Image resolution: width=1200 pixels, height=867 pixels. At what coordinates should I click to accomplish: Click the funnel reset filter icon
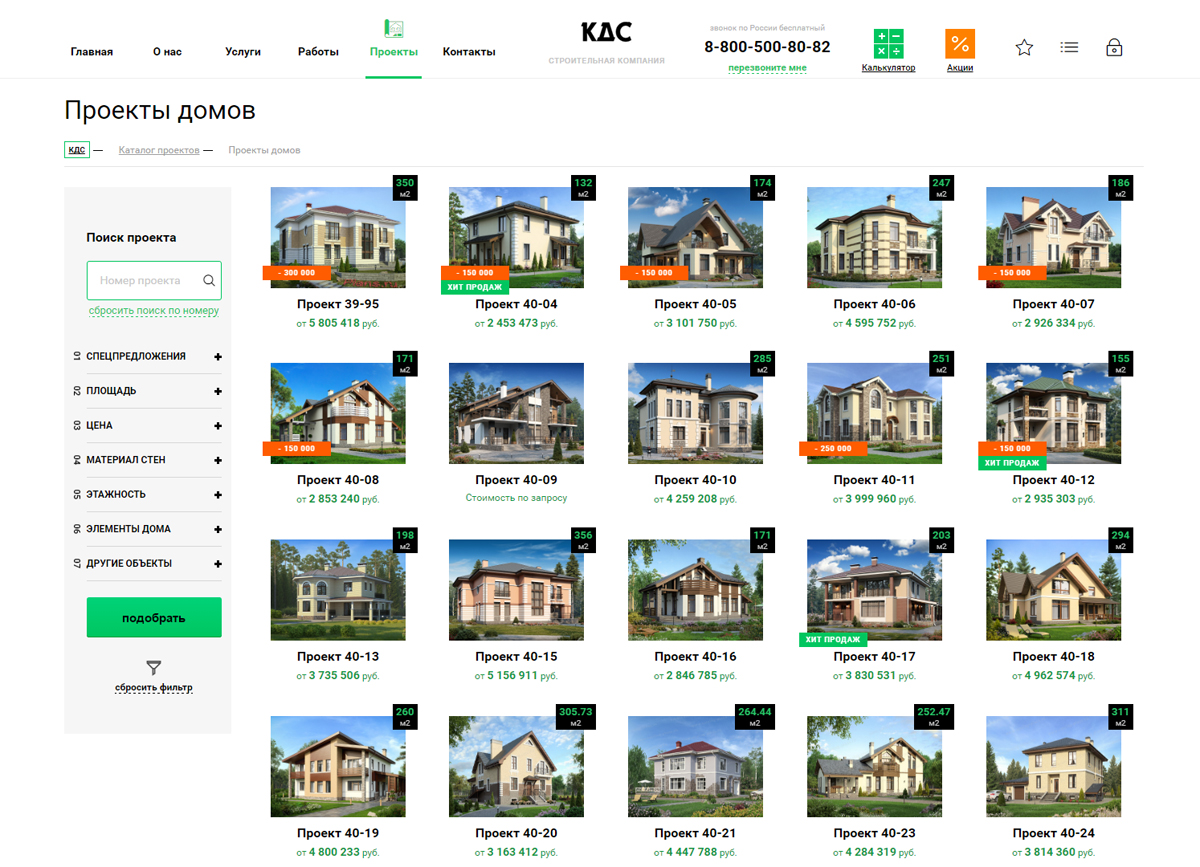(153, 667)
